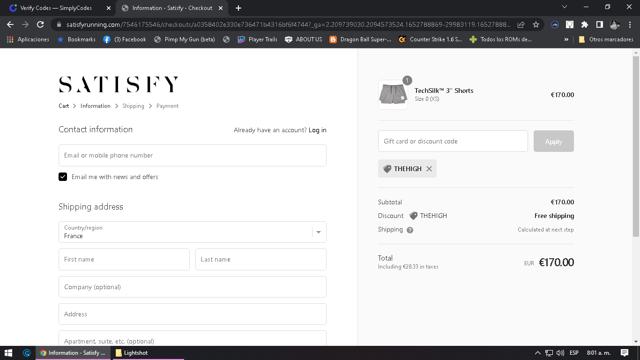The image size is (640, 360).
Task: Click the Company (optional) field
Action: [x=192, y=287]
